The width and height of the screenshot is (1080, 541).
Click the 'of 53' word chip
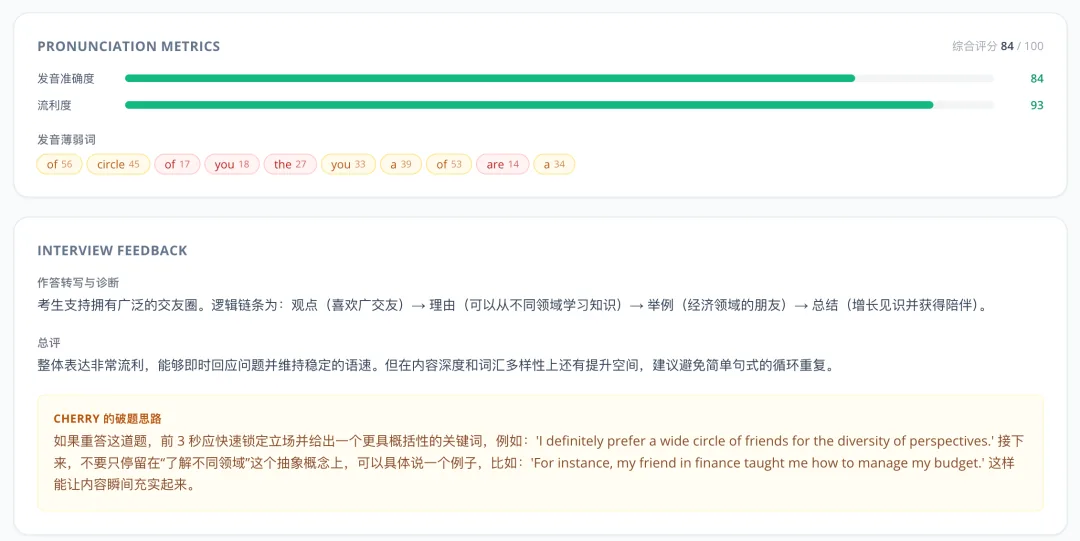tap(449, 164)
